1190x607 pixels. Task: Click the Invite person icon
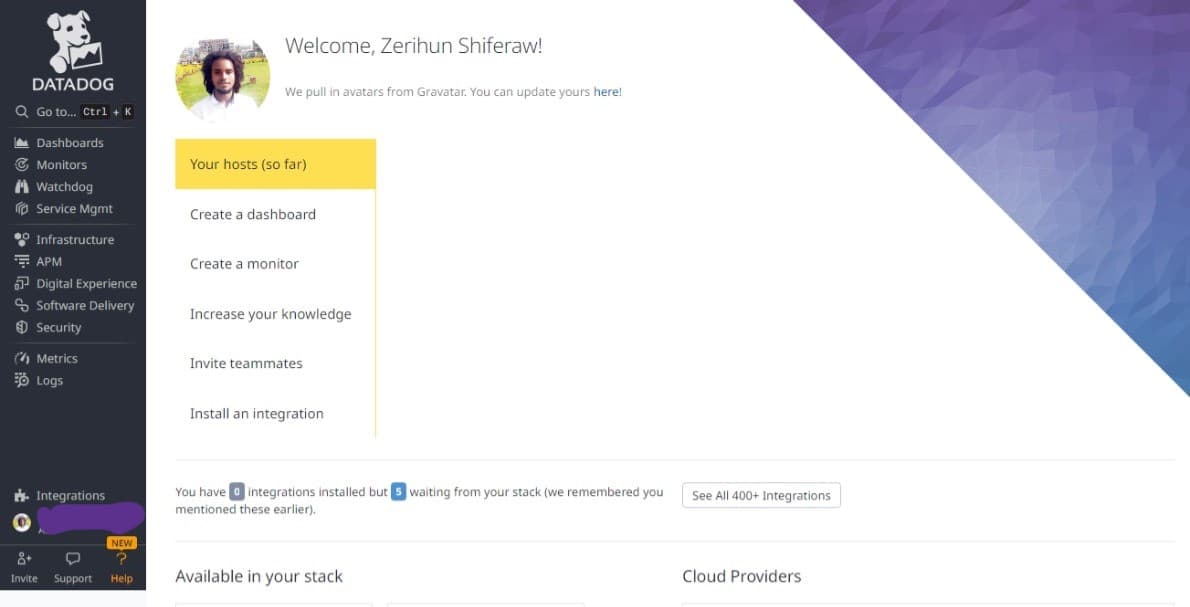24,560
